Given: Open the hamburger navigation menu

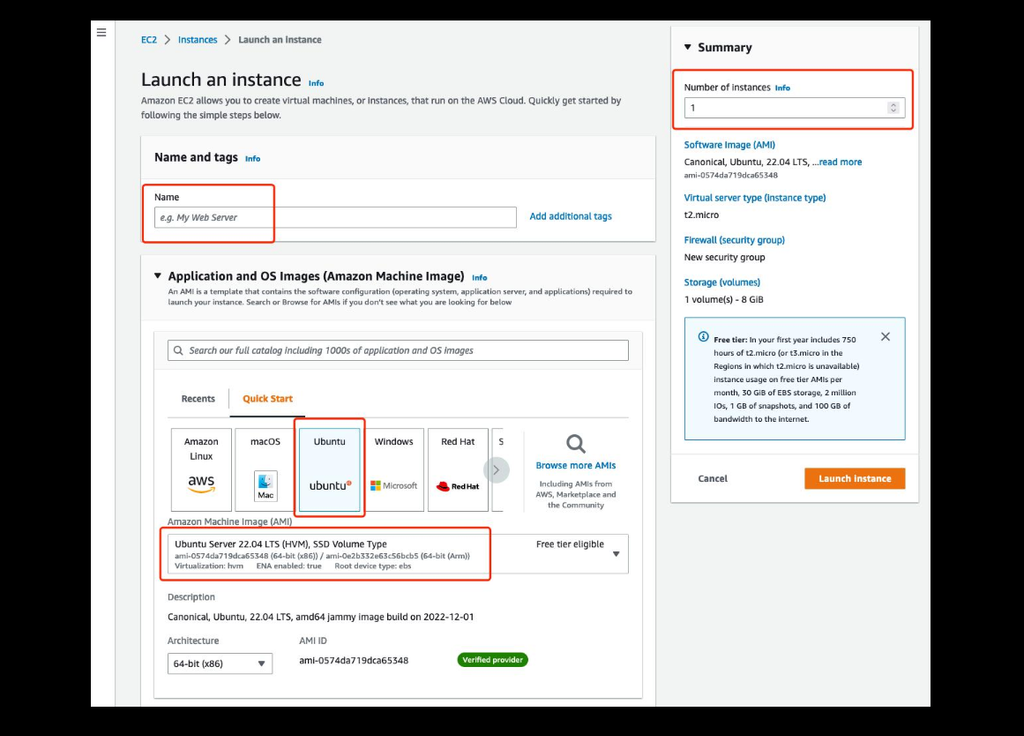Looking at the screenshot, I should coord(101,32).
